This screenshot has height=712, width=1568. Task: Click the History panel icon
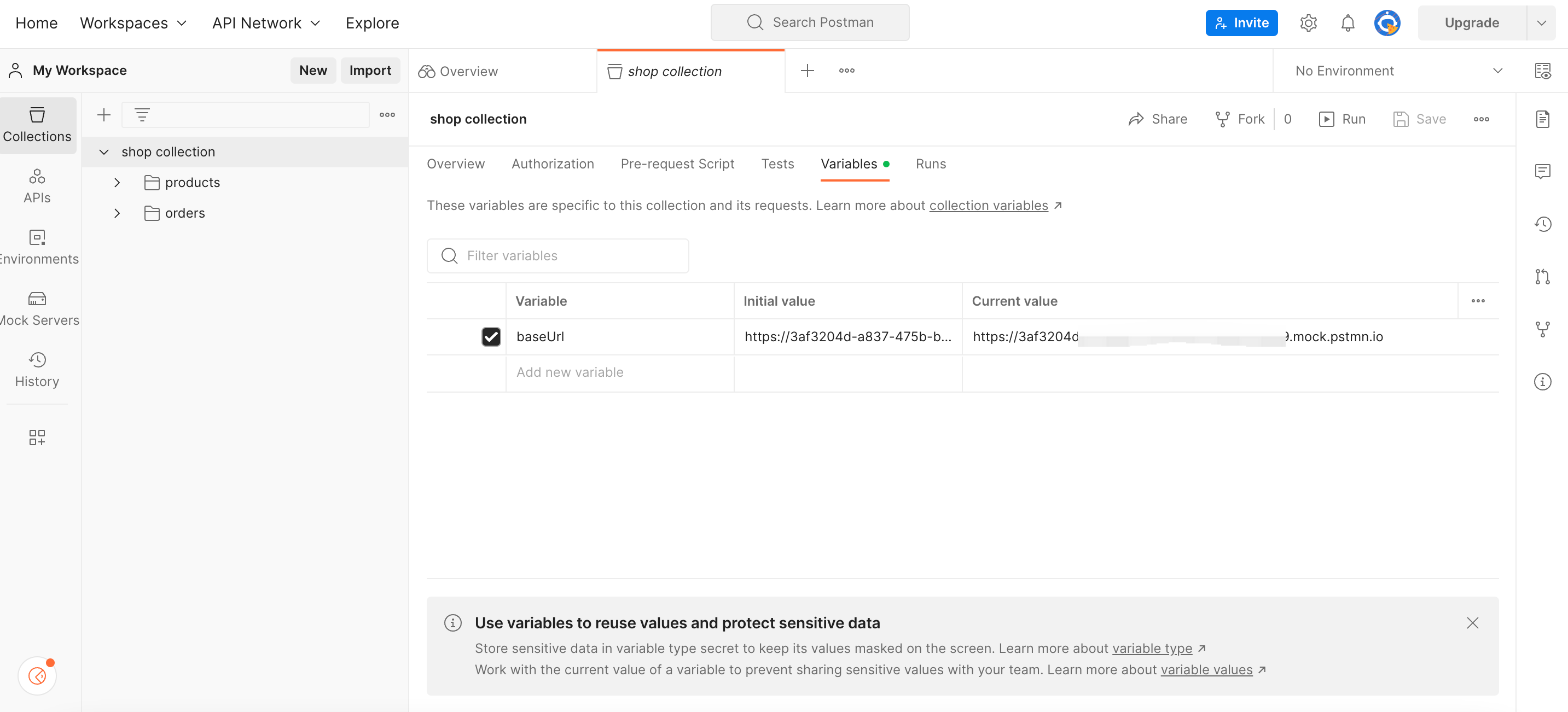click(x=36, y=368)
